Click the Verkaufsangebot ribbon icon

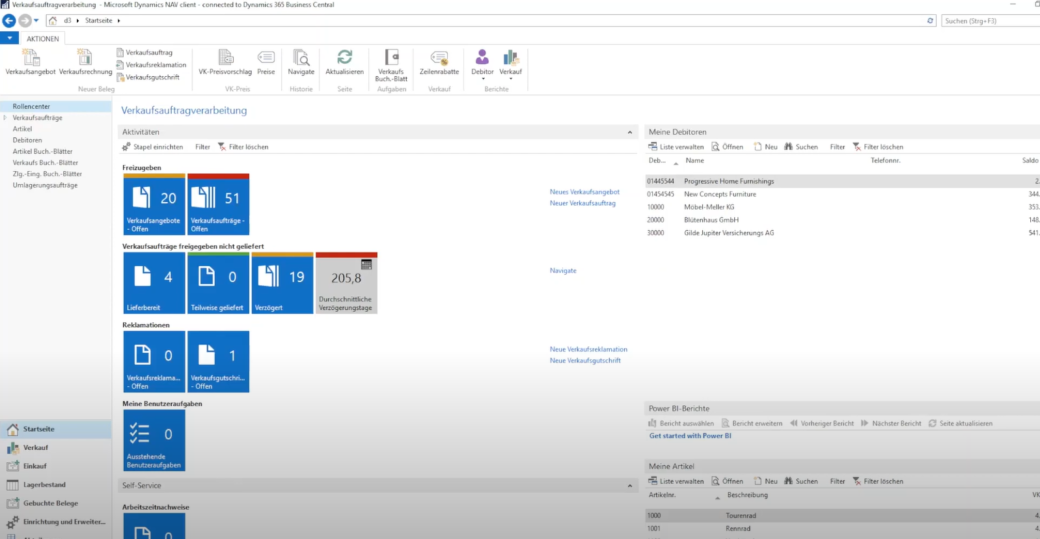31,62
